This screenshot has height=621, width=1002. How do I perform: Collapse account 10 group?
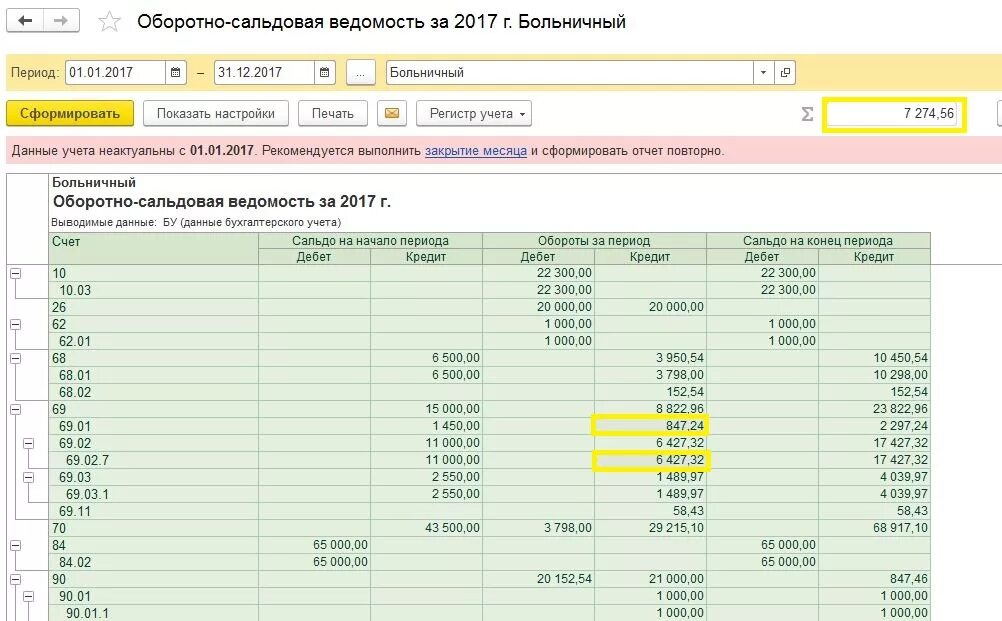[x=15, y=273]
